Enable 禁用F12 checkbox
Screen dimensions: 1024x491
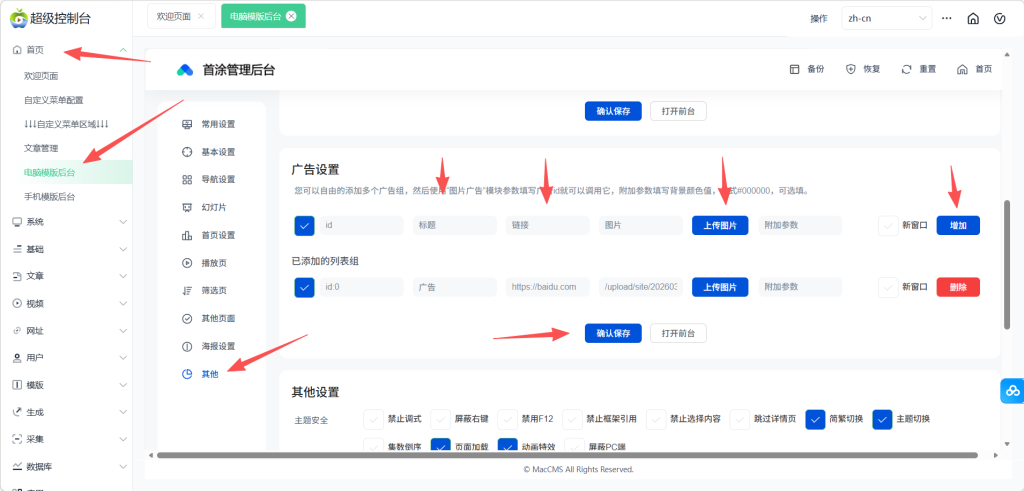pos(507,419)
